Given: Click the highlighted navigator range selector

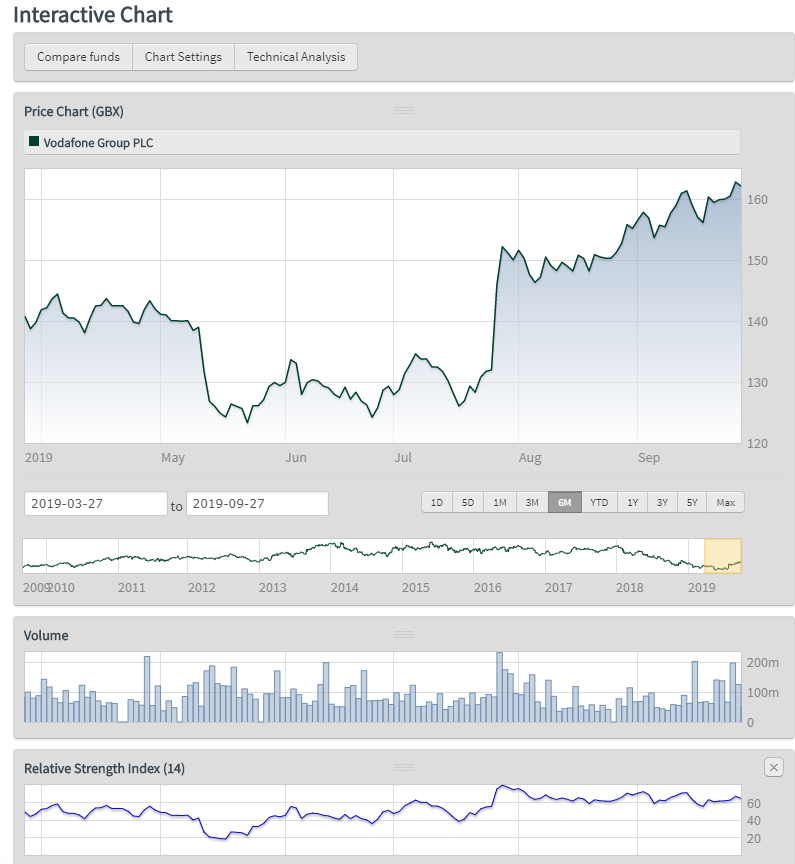Looking at the screenshot, I should pyautogui.click(x=723, y=555).
